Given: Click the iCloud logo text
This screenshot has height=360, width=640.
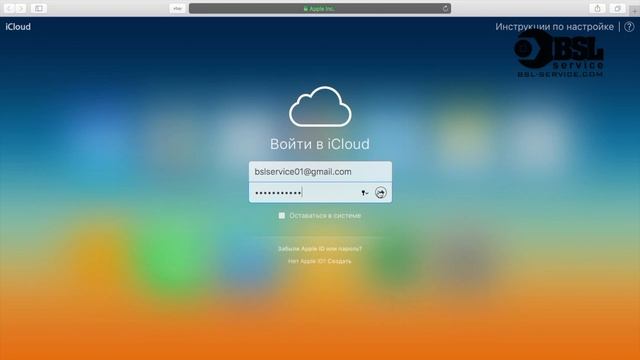Looking at the screenshot, I should (18, 27).
